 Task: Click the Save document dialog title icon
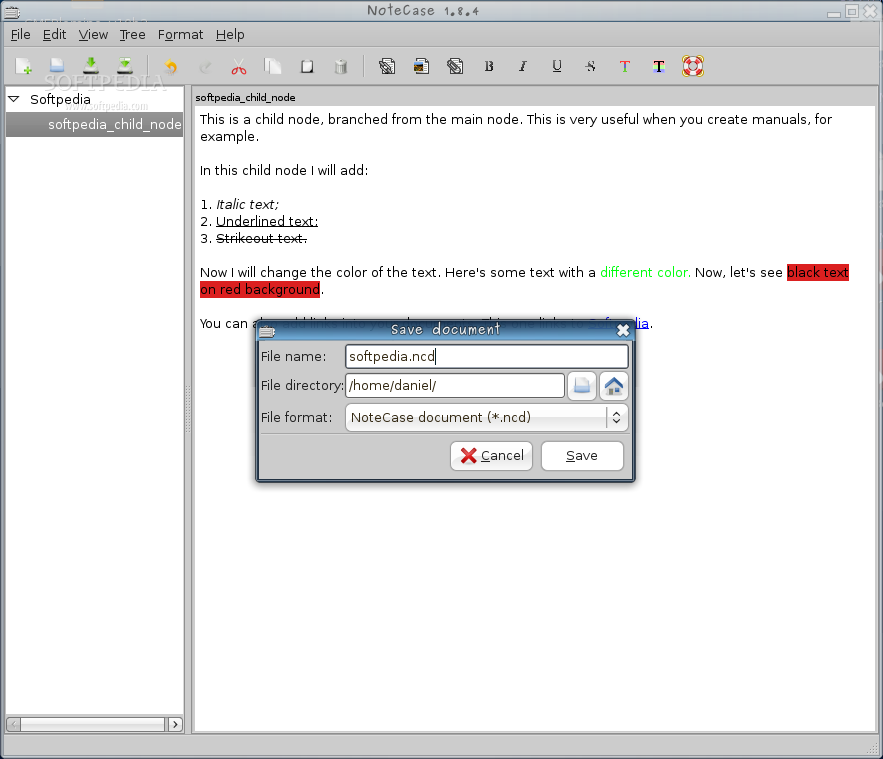(x=267, y=331)
